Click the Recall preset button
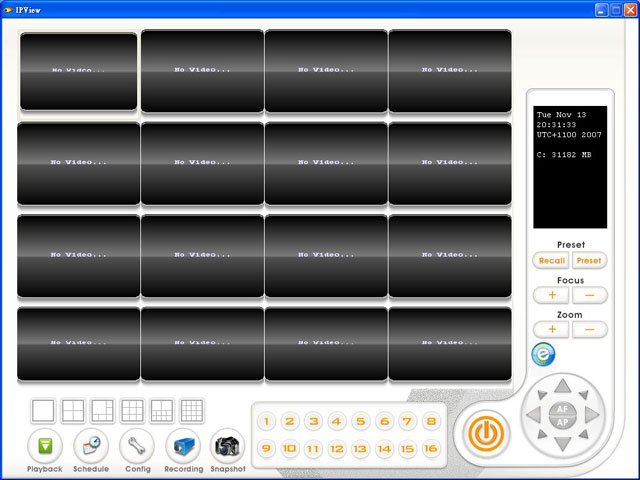The height and width of the screenshot is (480, 640). coord(551,260)
